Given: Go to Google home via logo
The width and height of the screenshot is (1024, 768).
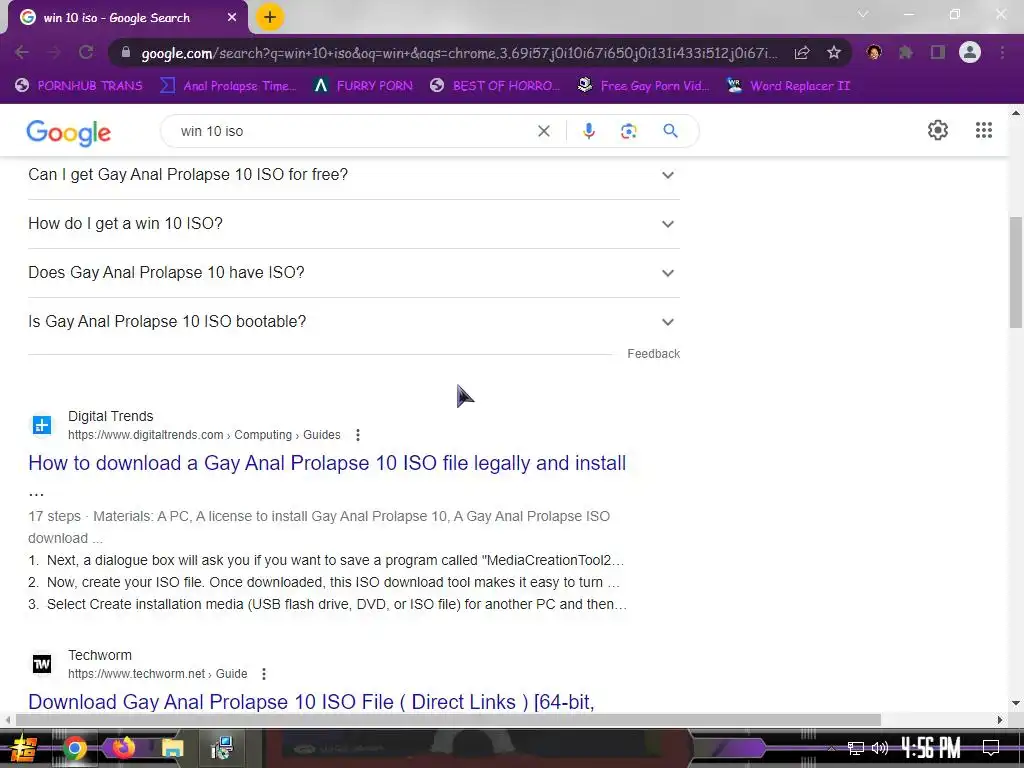Looking at the screenshot, I should (x=69, y=133).
